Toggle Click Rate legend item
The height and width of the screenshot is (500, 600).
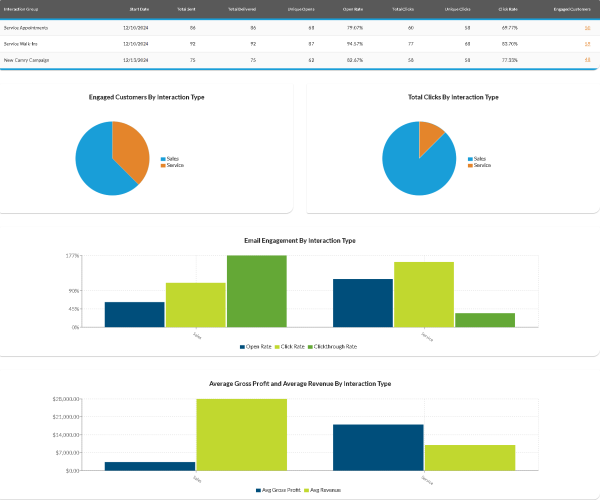pos(291,346)
